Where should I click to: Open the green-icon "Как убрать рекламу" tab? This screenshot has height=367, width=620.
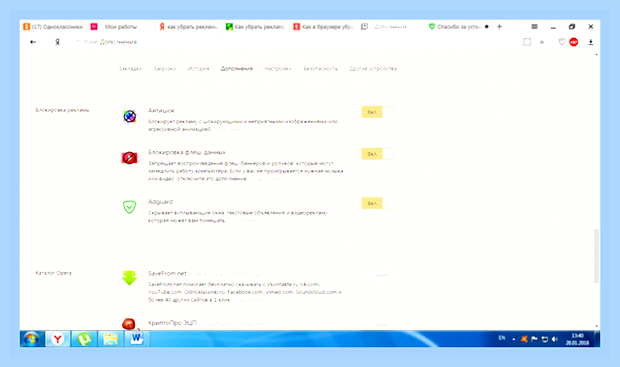coord(256,26)
